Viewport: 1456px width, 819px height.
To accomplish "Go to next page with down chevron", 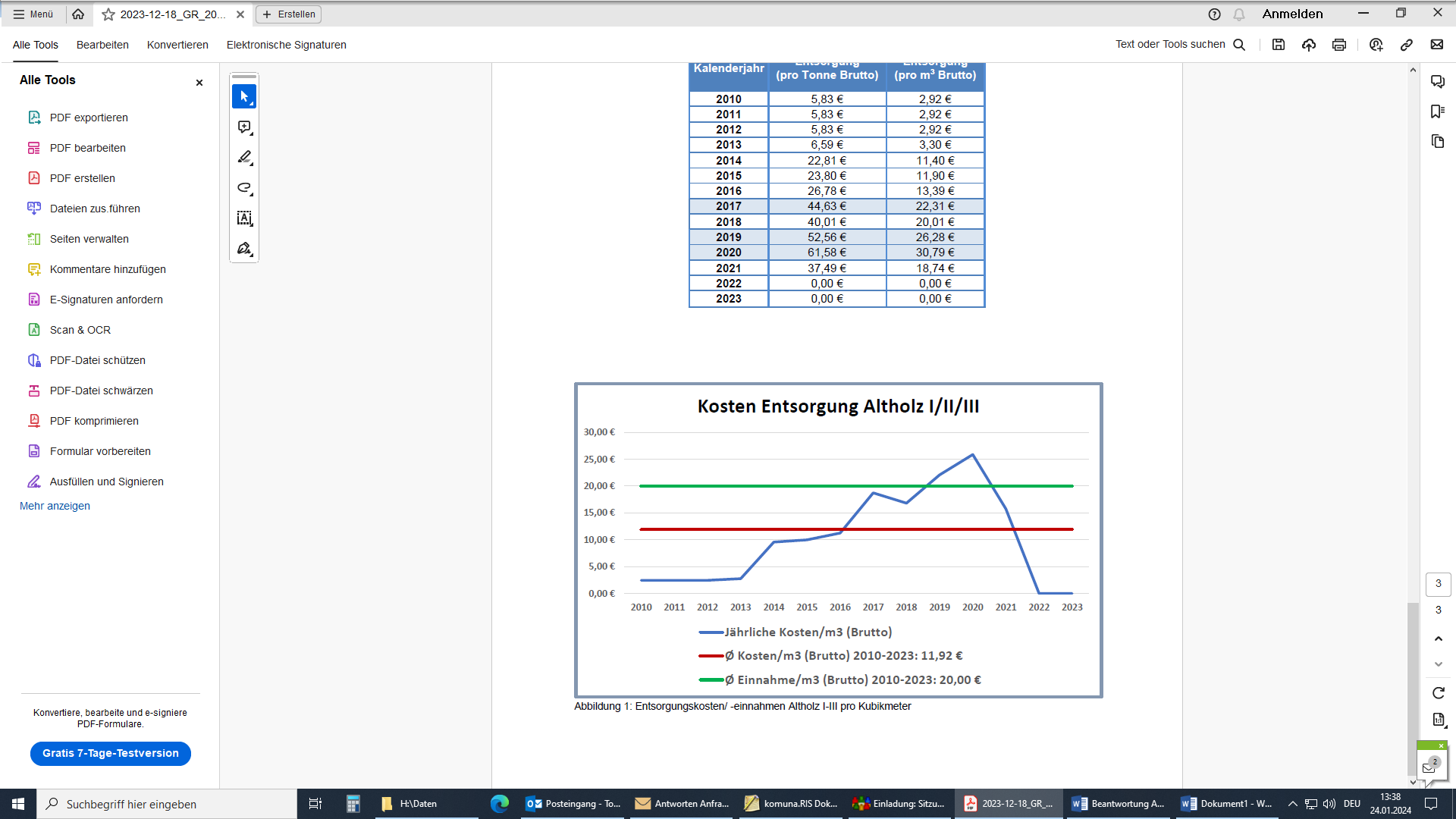I will [x=1439, y=664].
